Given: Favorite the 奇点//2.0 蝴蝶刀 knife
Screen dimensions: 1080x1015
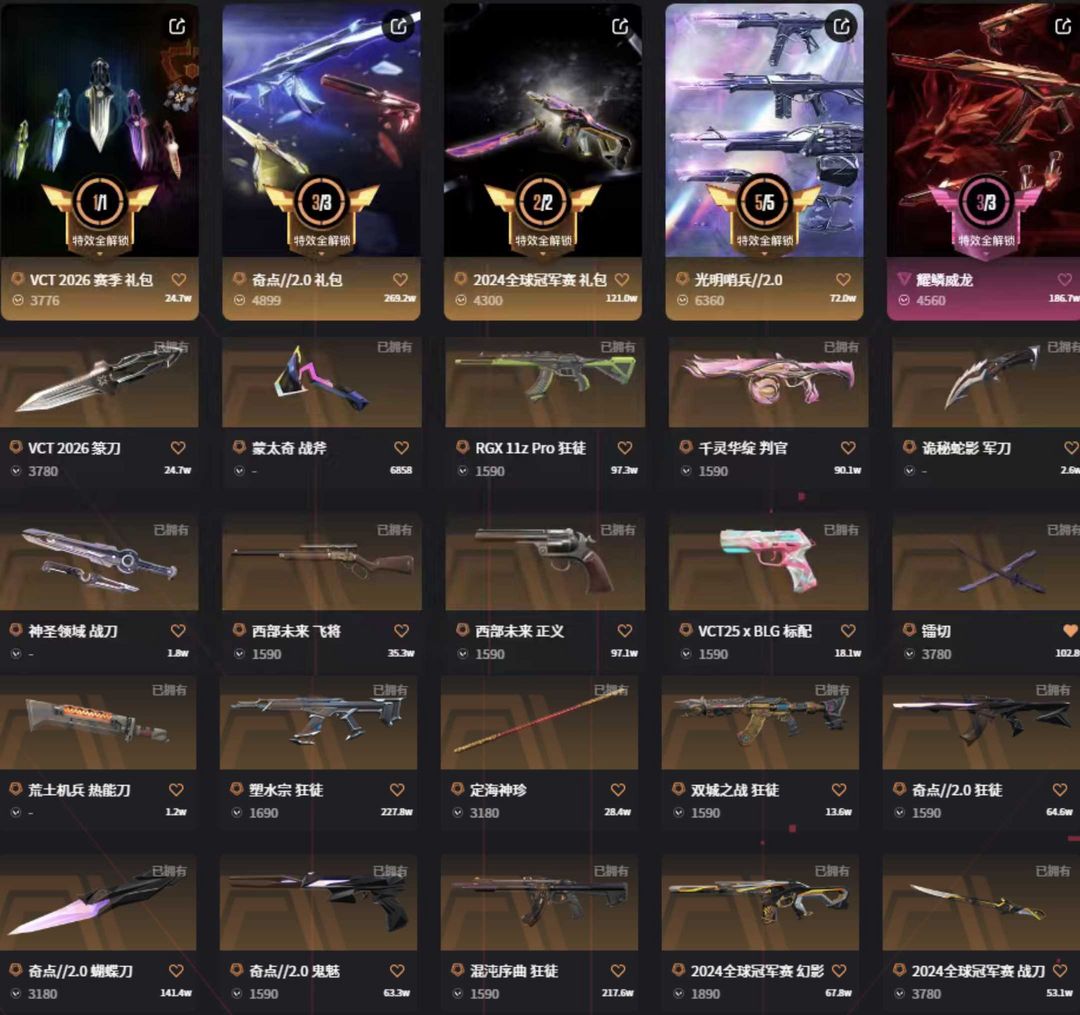Looking at the screenshot, I should [x=176, y=971].
